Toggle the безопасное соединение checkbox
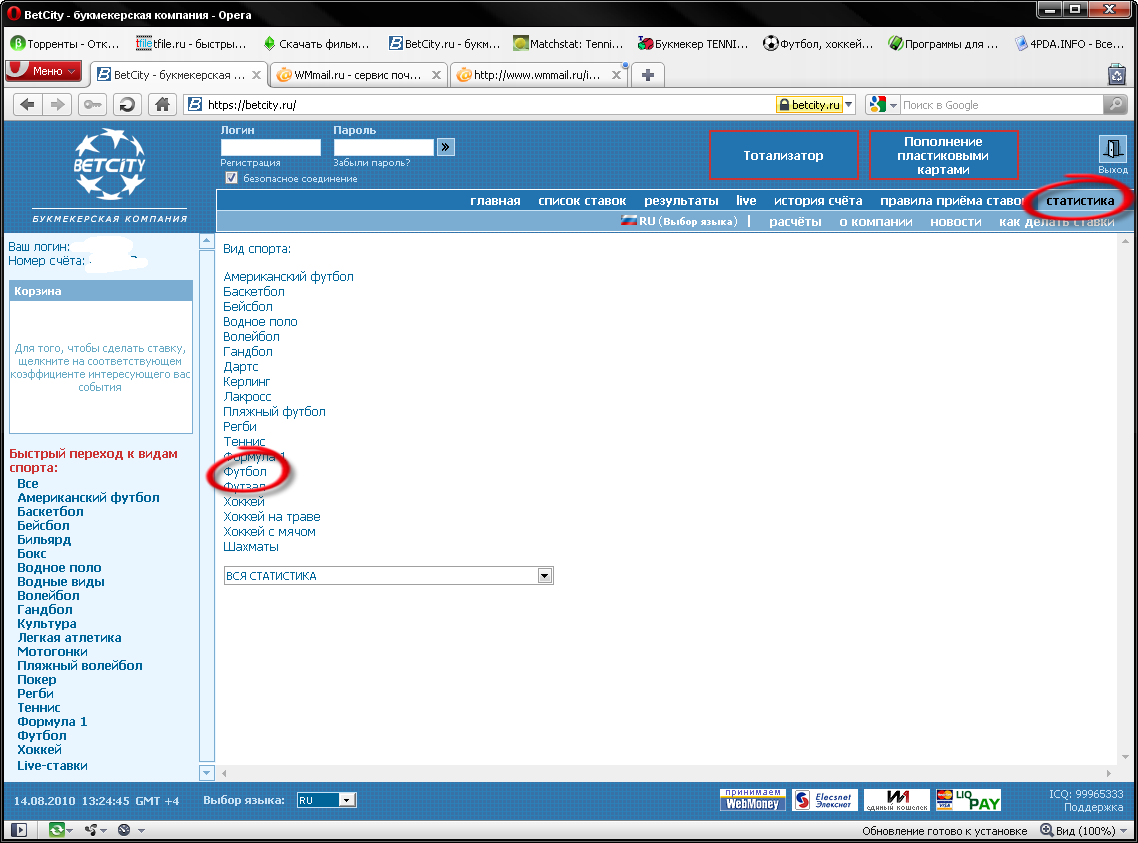Screen dimensions: 1138x843 click(x=232, y=178)
